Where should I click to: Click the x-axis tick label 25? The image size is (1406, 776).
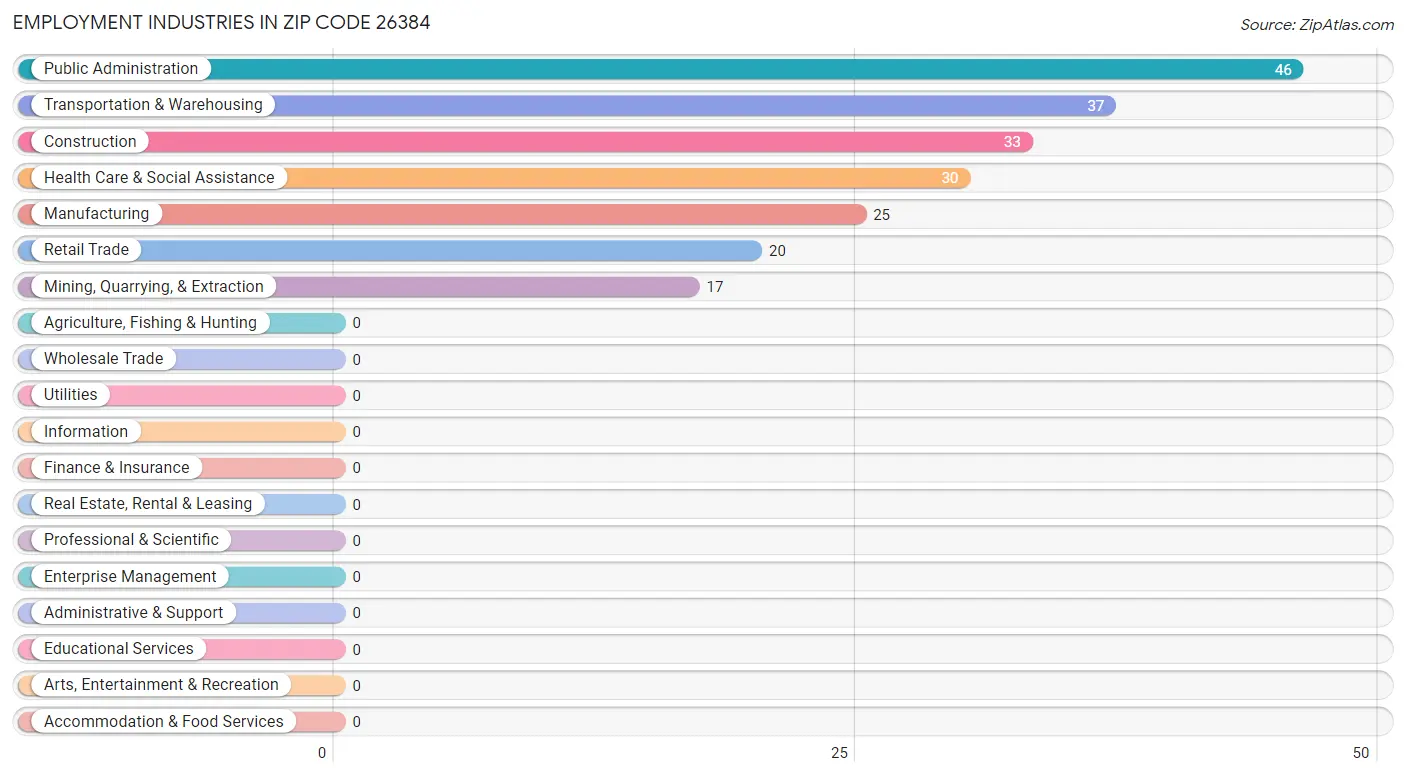840,753
